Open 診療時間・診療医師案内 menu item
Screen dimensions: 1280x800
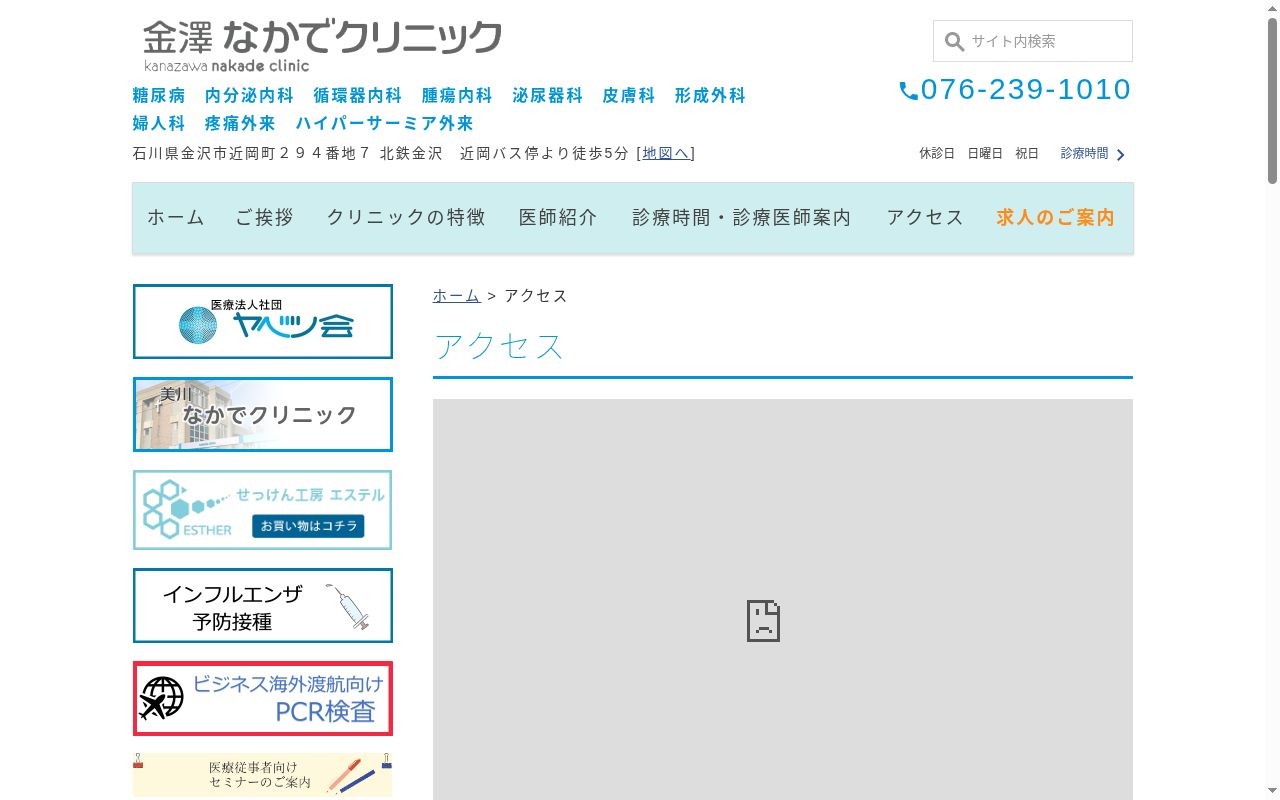(x=742, y=218)
